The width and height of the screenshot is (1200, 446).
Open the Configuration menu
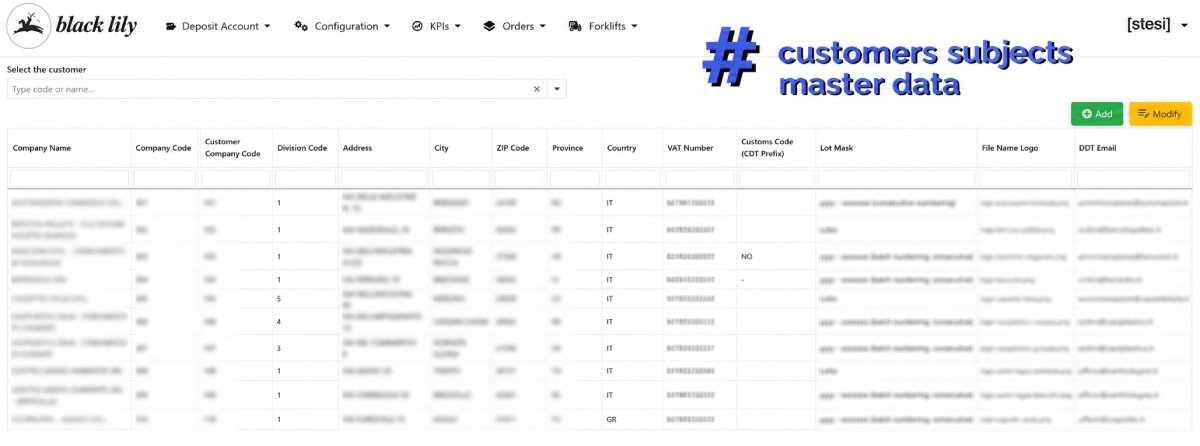[342, 26]
